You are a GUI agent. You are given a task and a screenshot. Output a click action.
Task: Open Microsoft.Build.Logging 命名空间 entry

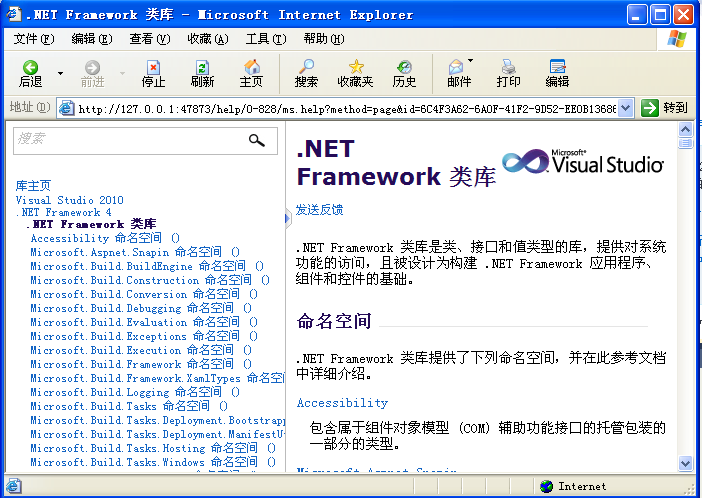[x=135, y=392]
